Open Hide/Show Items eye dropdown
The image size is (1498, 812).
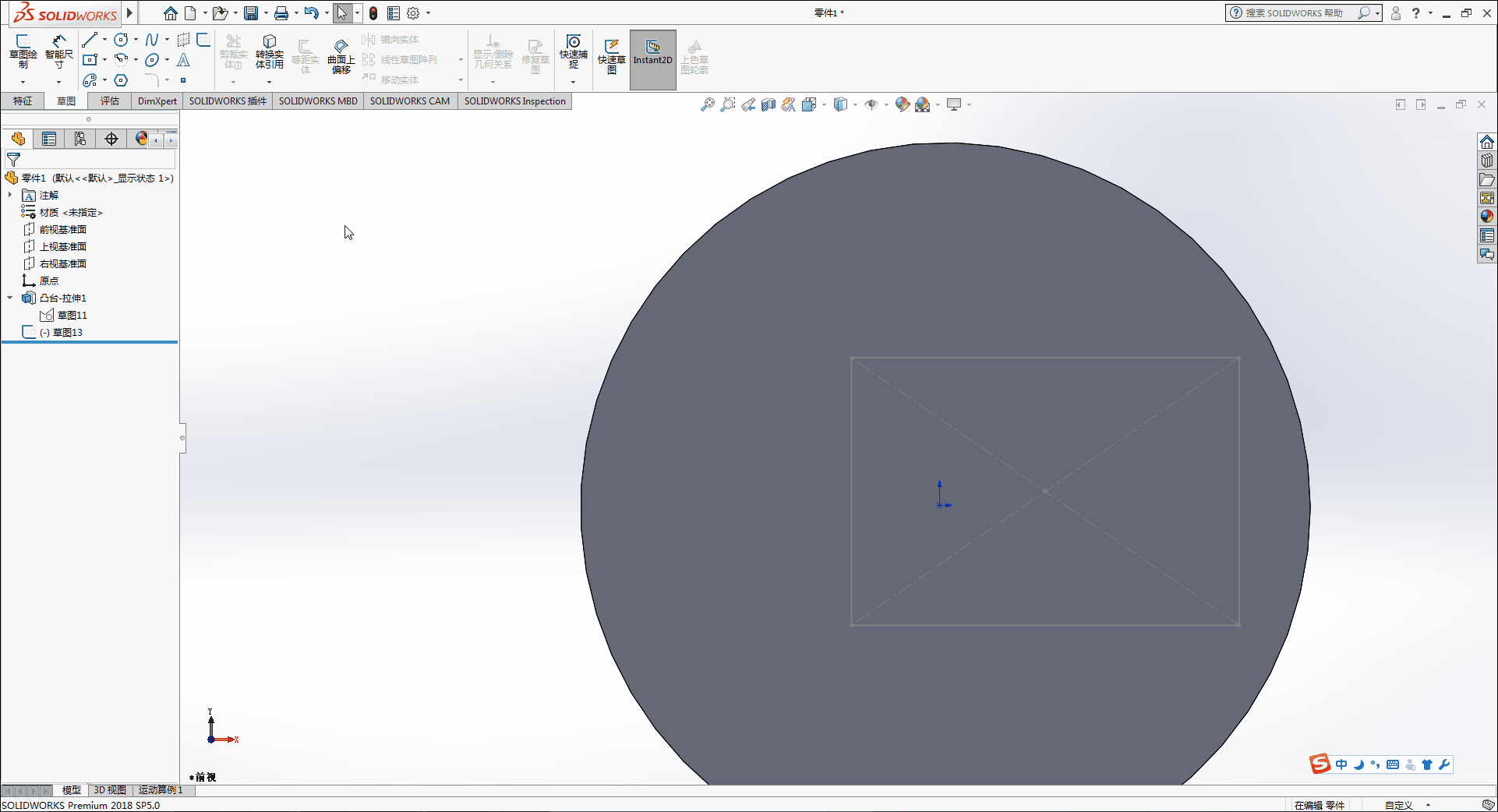[886, 104]
